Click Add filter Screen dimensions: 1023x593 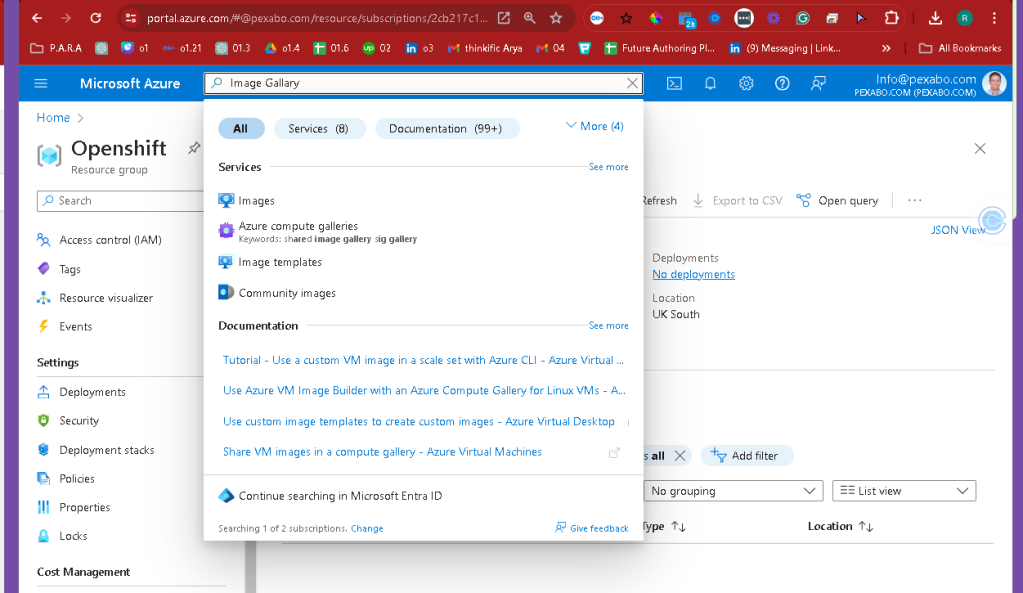coord(746,455)
